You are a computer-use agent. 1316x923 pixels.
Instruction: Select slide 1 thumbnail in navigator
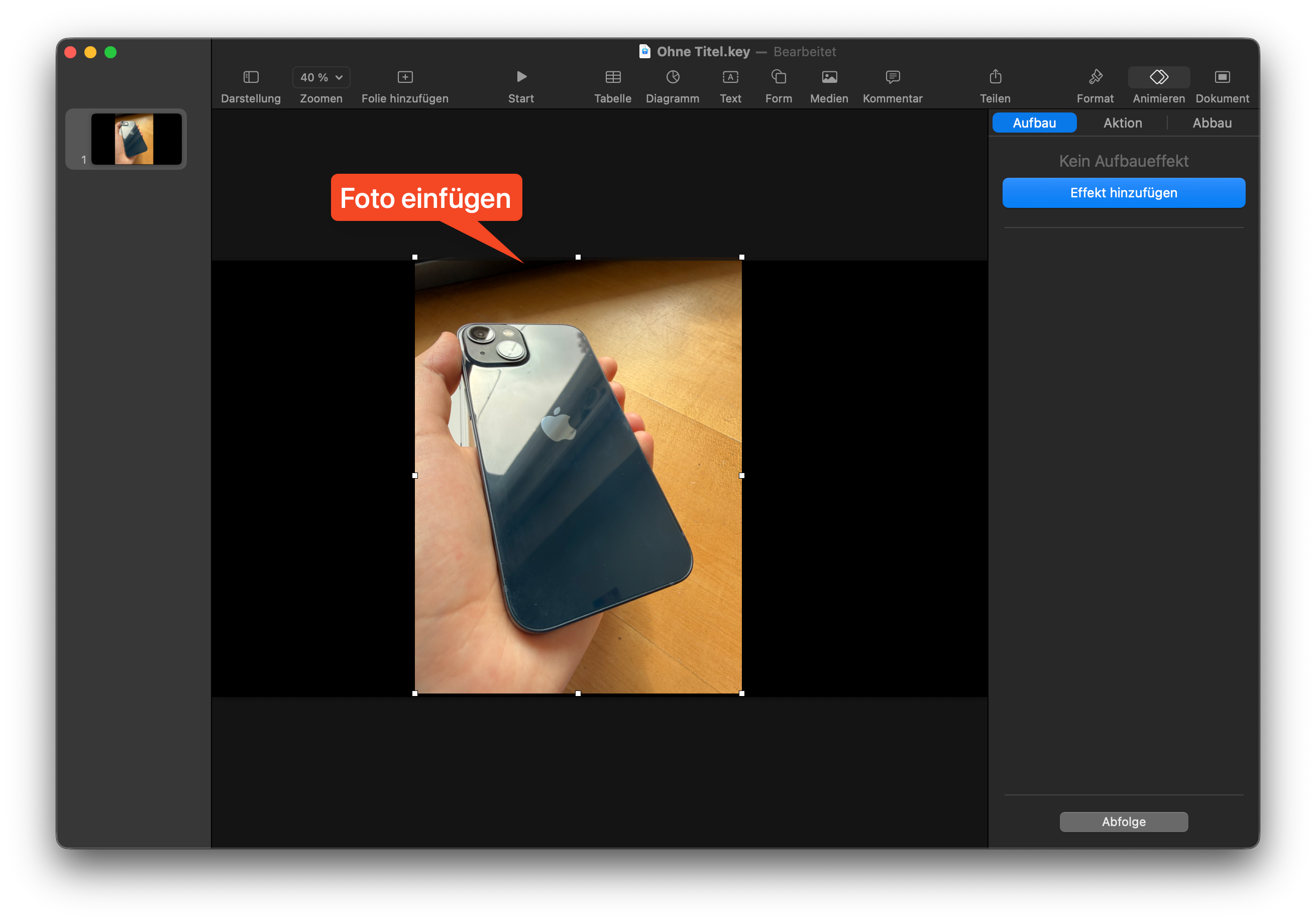pos(137,139)
